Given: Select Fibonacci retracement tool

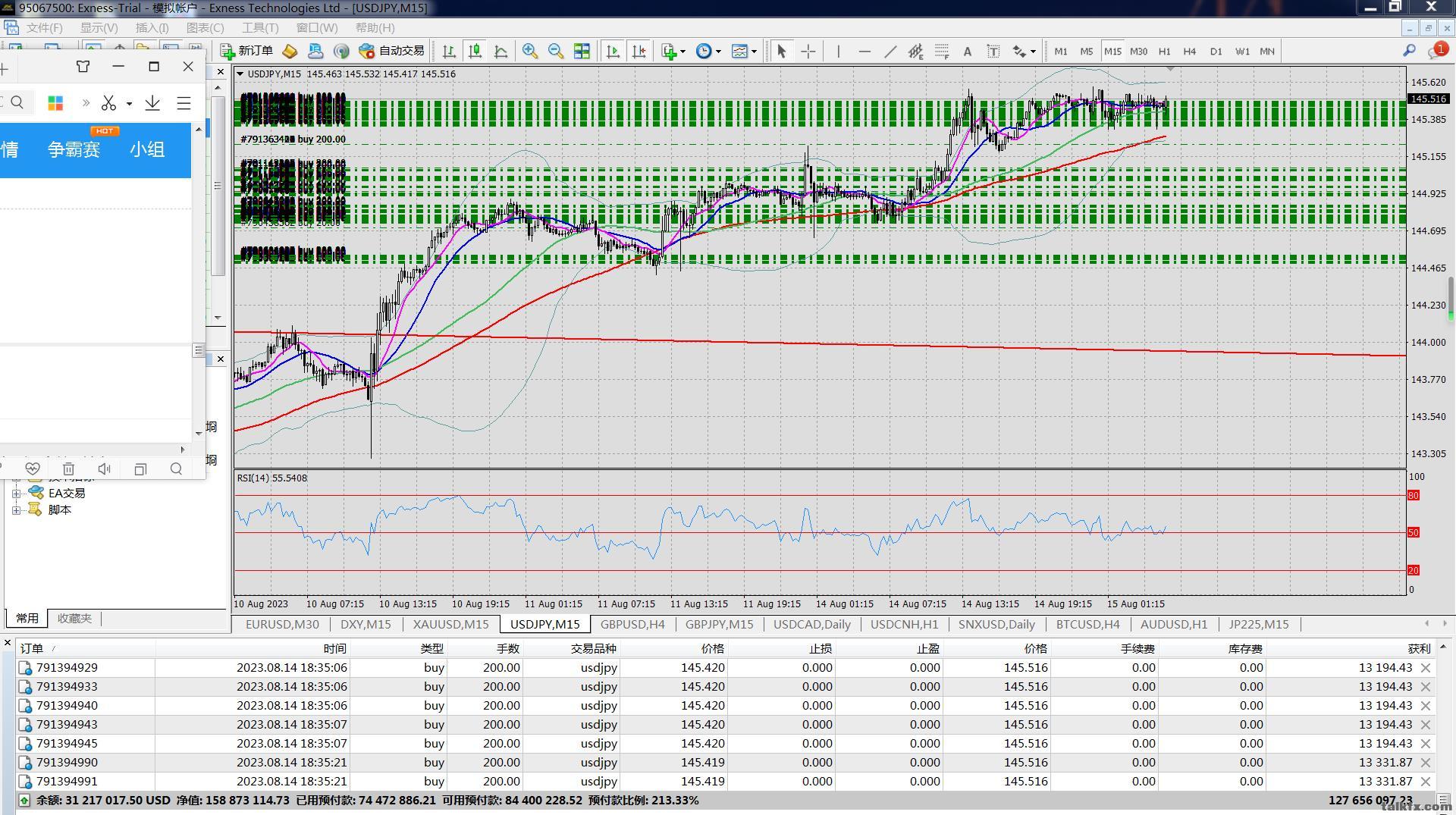Looking at the screenshot, I should (942, 51).
